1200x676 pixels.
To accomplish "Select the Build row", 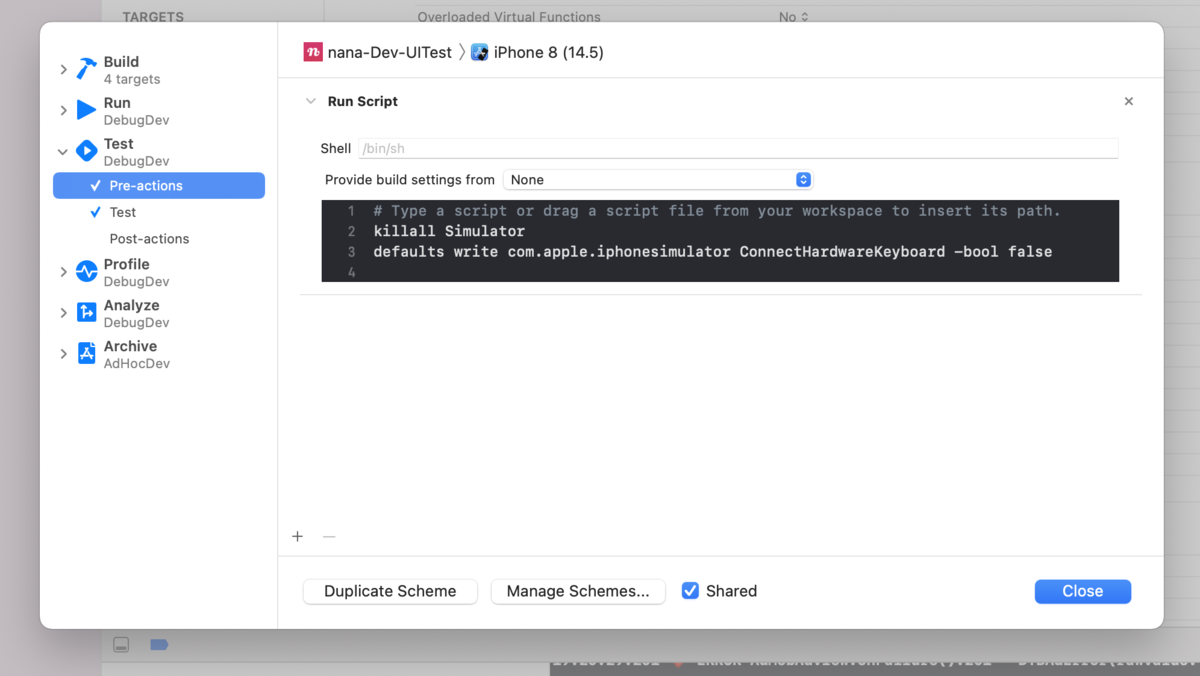I will (159, 69).
